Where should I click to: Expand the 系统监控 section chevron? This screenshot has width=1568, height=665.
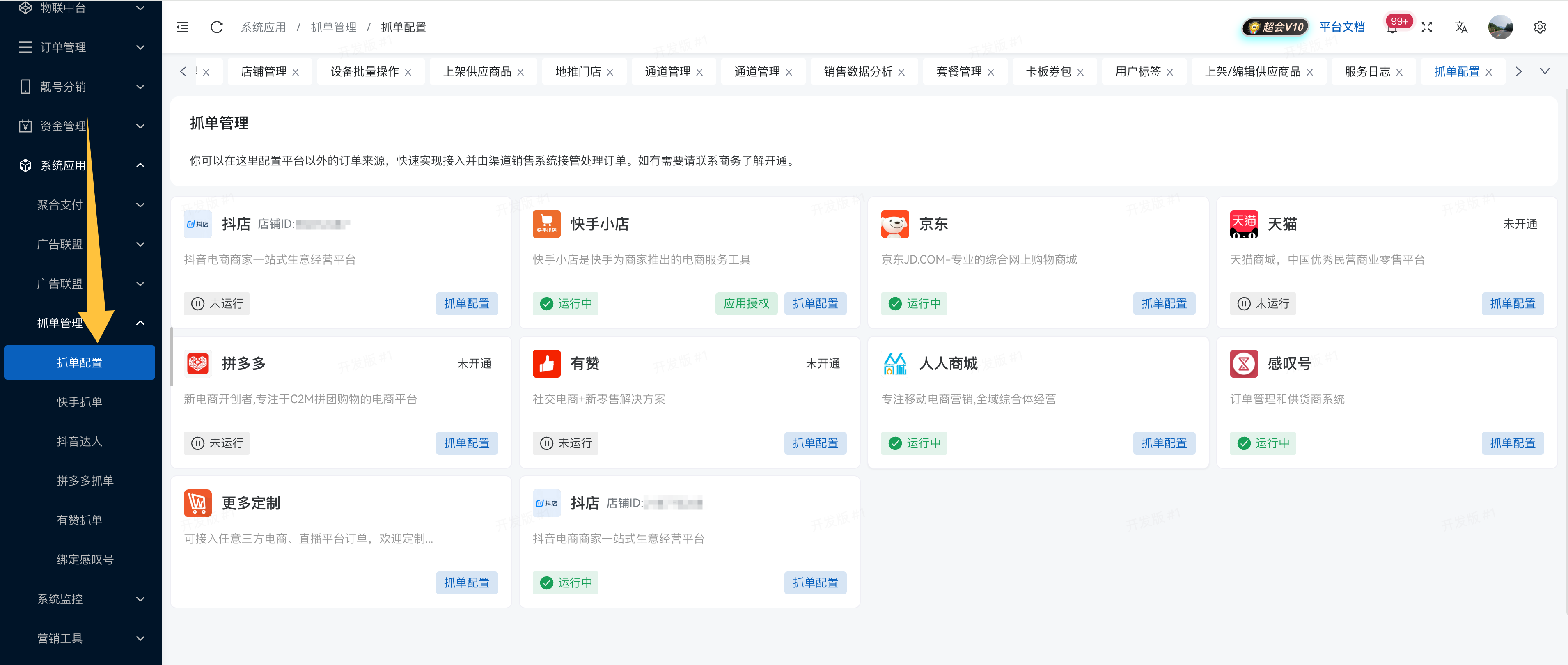point(141,598)
